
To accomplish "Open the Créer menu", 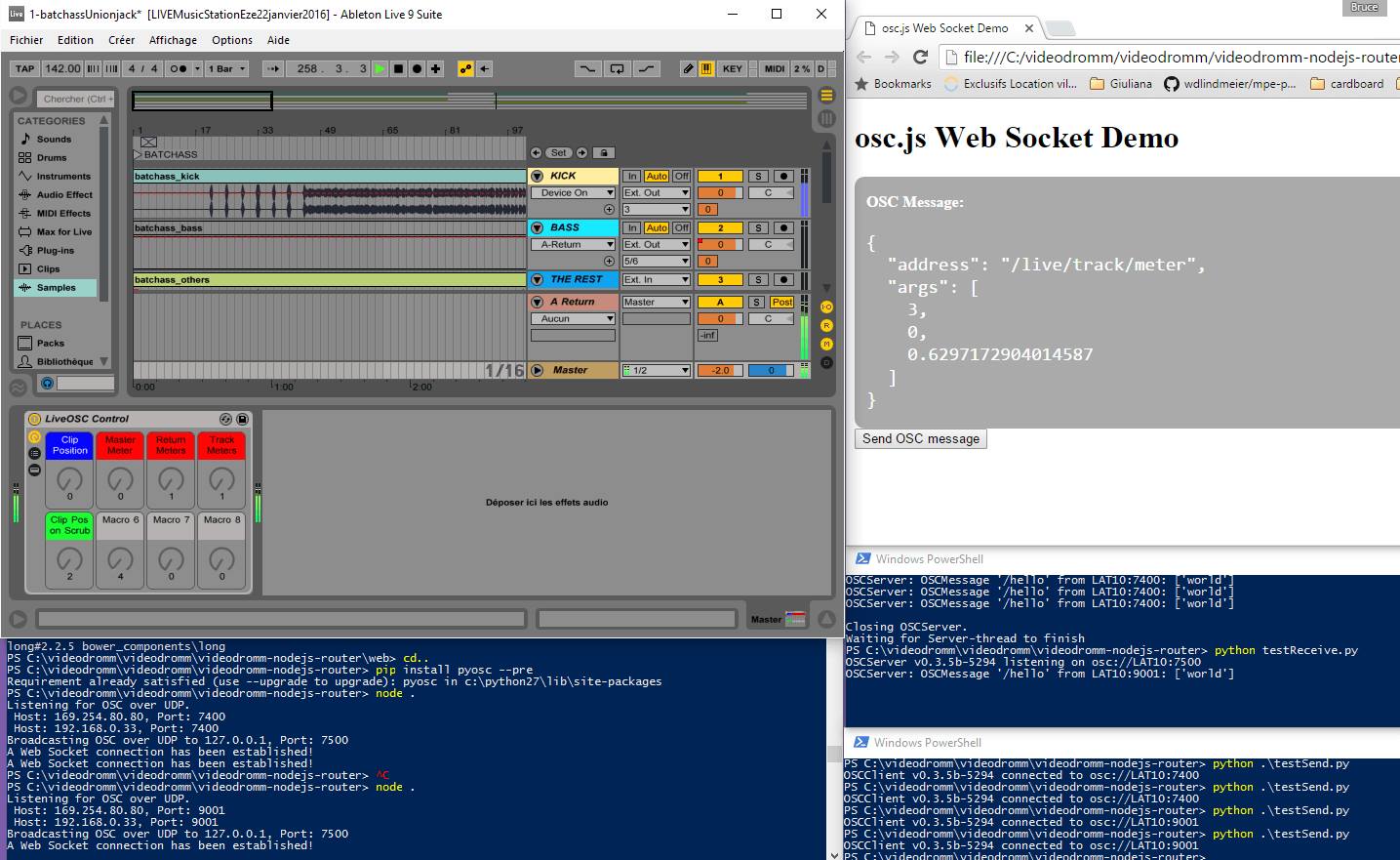I will 122,40.
